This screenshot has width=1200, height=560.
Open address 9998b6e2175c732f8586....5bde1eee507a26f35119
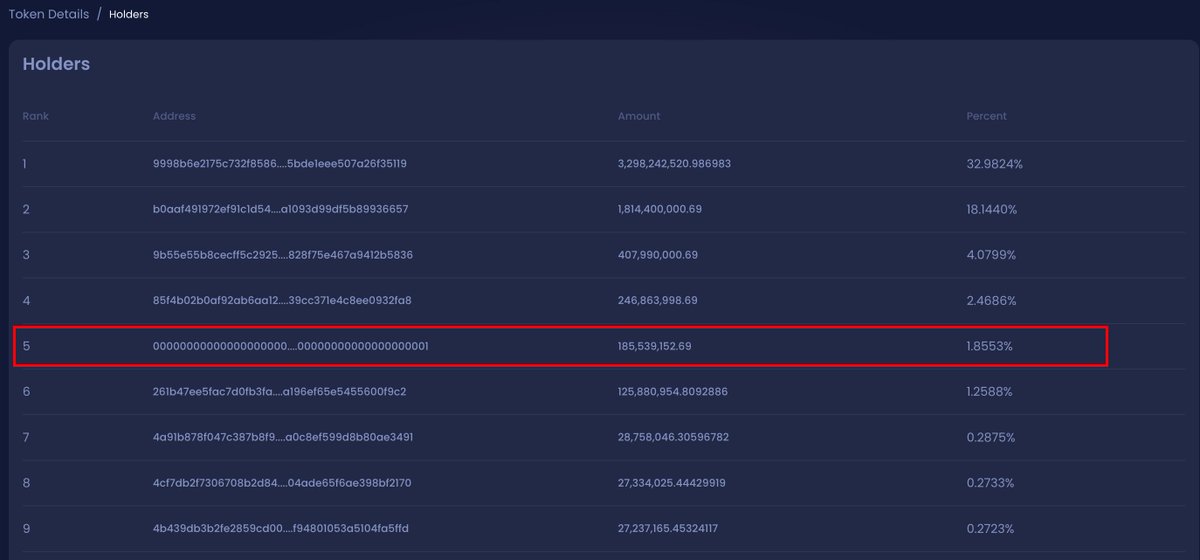[x=279, y=163]
